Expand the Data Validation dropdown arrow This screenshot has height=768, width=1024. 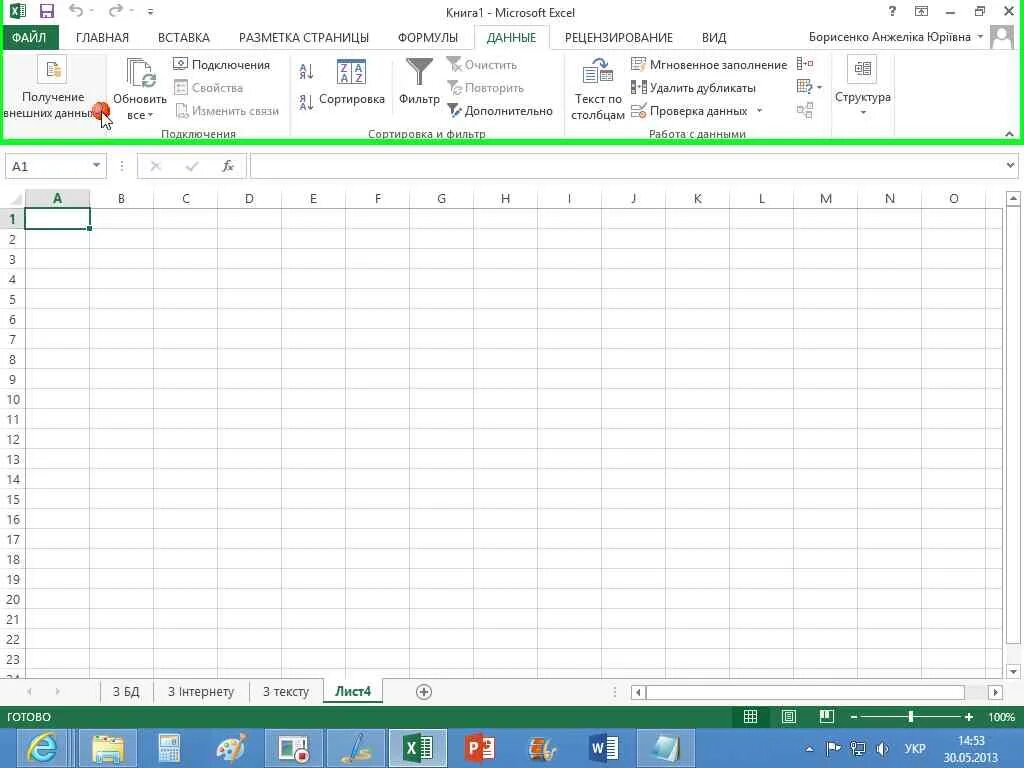pos(760,111)
